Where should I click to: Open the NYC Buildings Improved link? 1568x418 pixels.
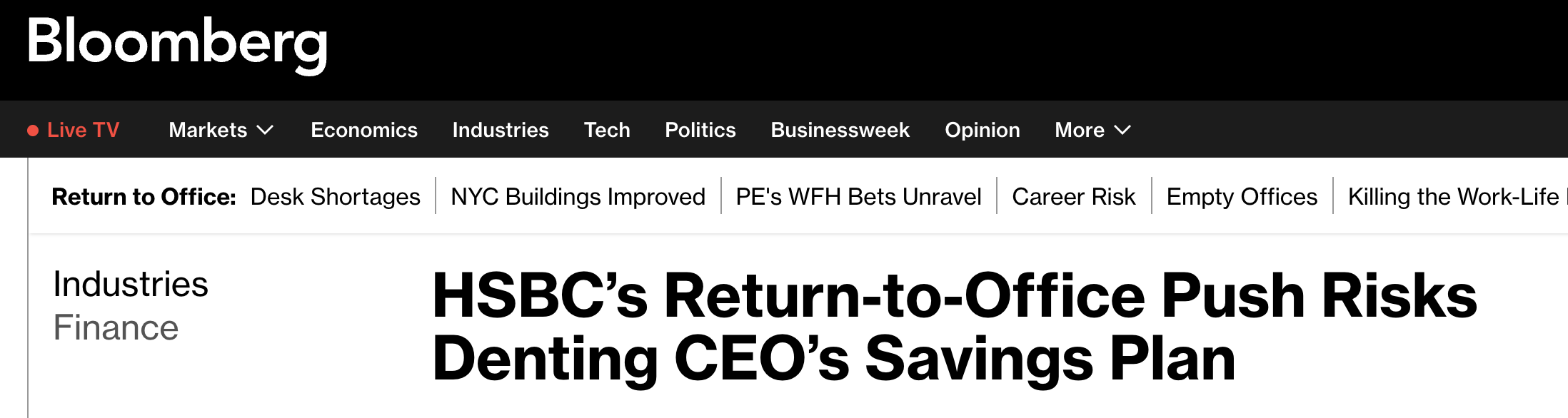(x=578, y=196)
